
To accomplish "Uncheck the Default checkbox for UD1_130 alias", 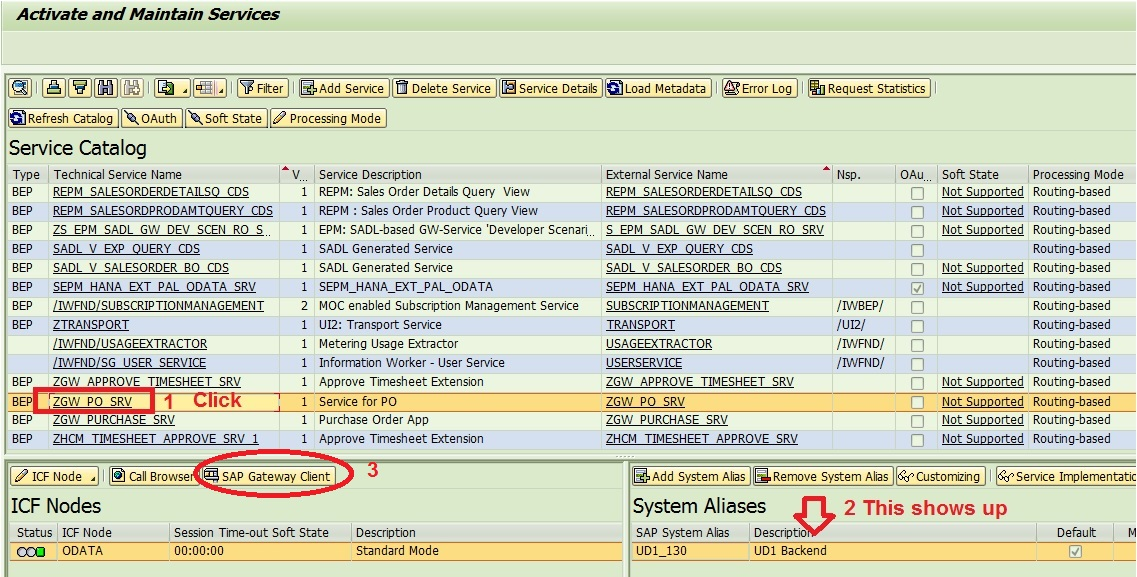I will 1074,551.
